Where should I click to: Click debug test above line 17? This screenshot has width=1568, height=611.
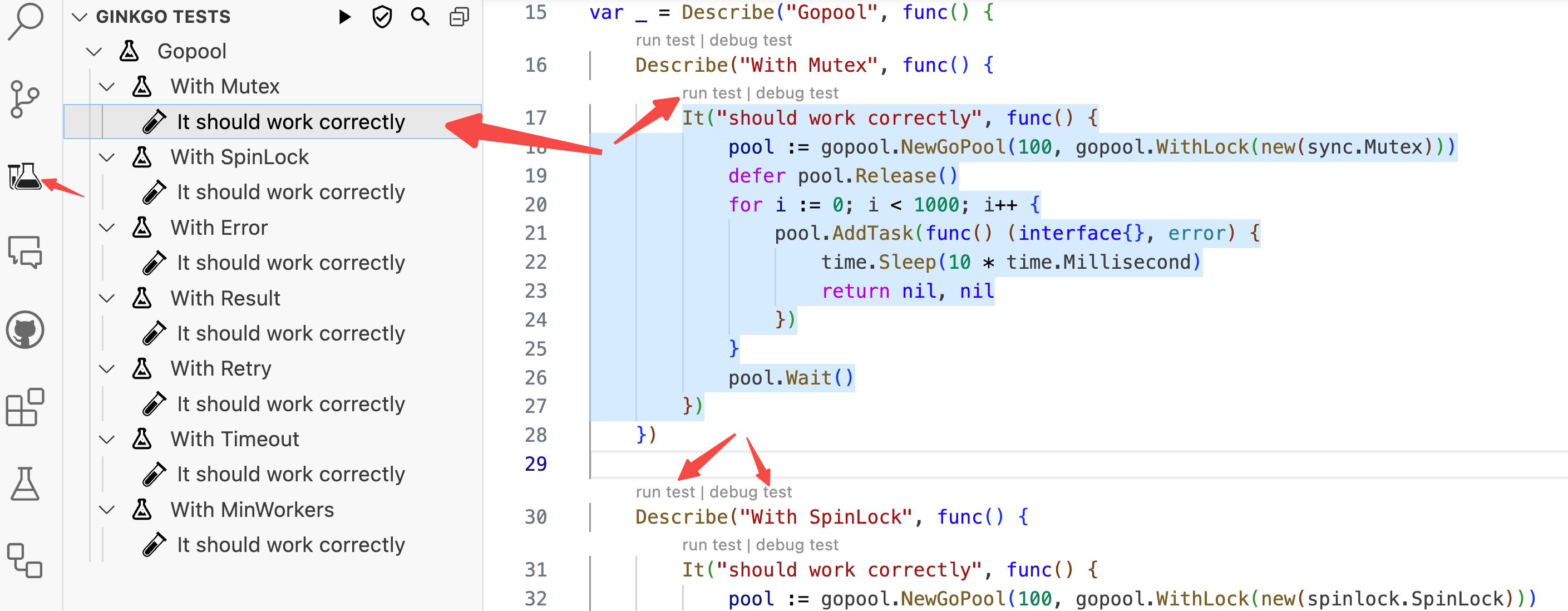click(x=796, y=93)
